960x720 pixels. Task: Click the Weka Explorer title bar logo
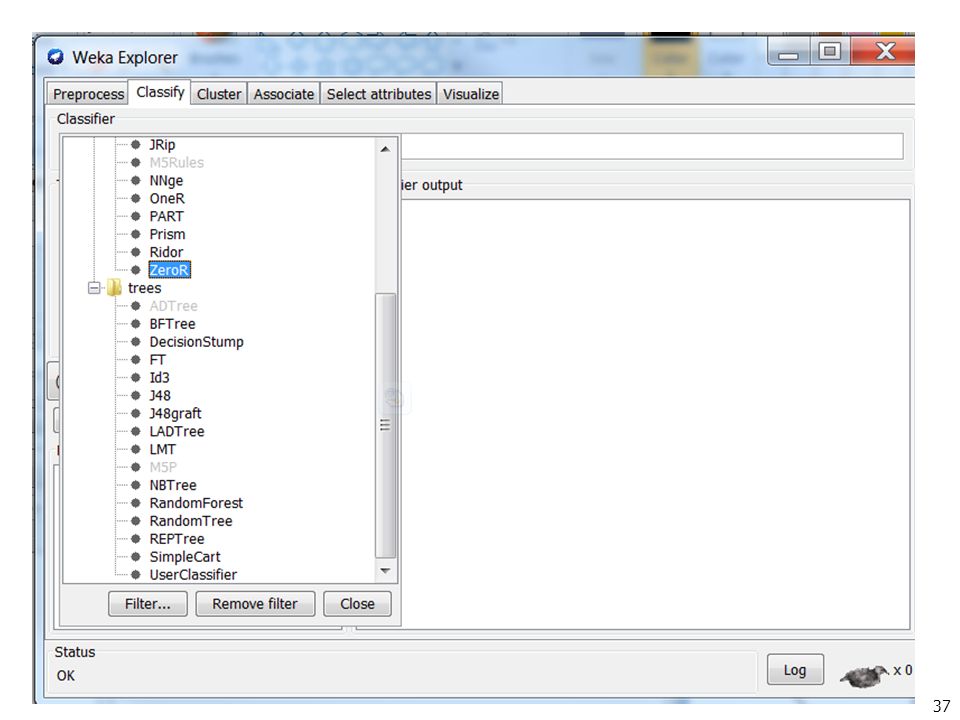coord(56,57)
